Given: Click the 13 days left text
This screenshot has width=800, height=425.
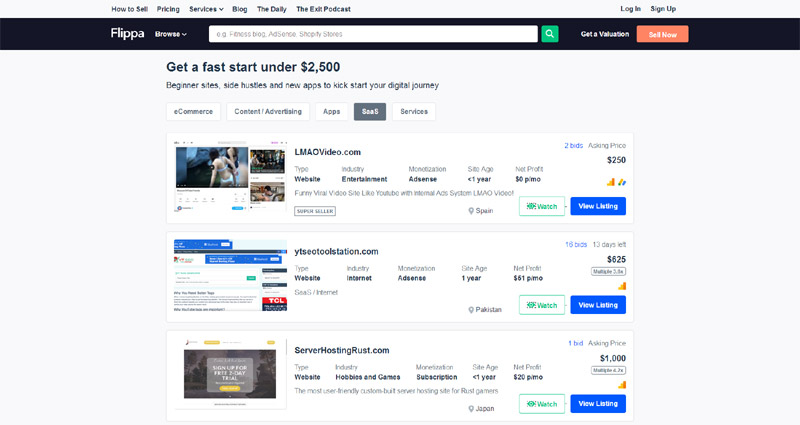Looking at the screenshot, I should click(609, 244).
